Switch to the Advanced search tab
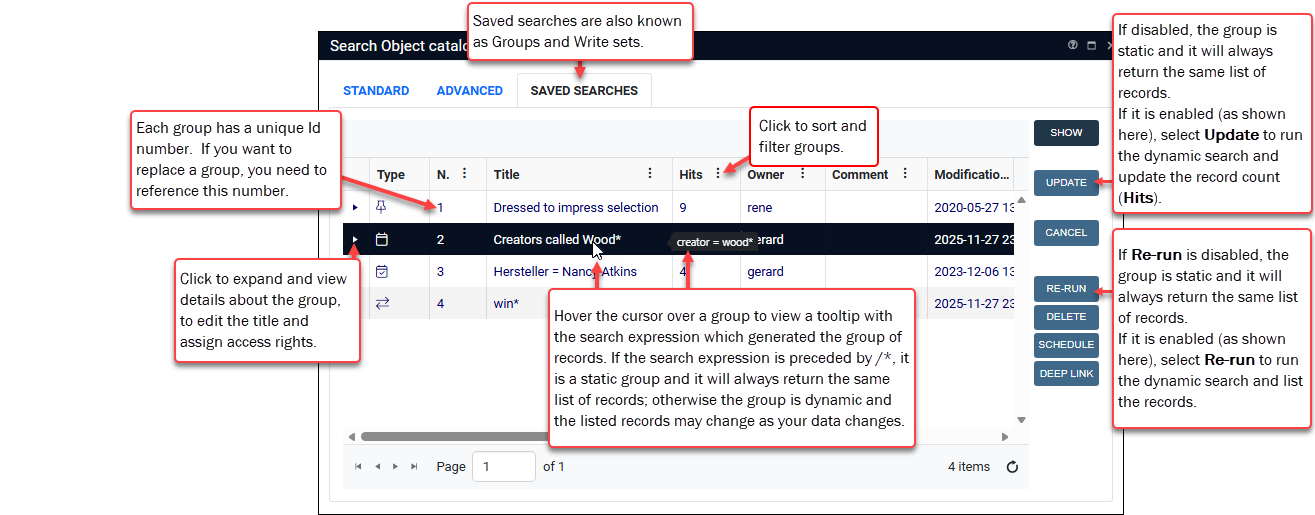The height and width of the screenshot is (515, 1315). coord(469,90)
